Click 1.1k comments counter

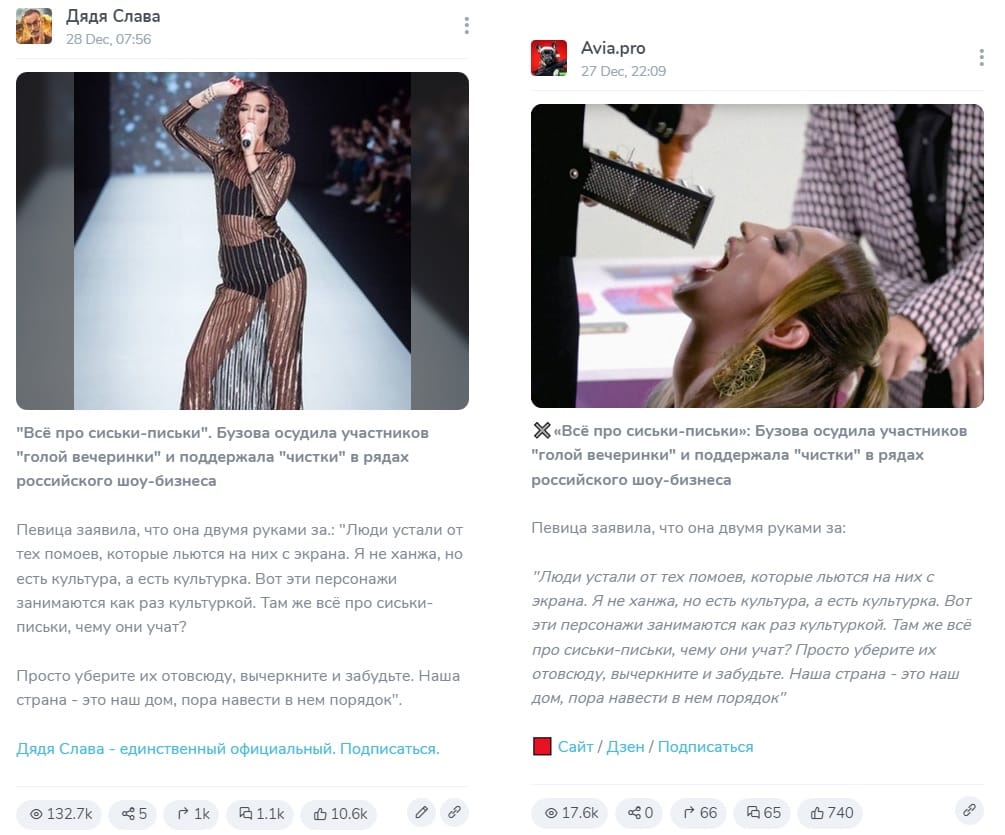[x=260, y=814]
